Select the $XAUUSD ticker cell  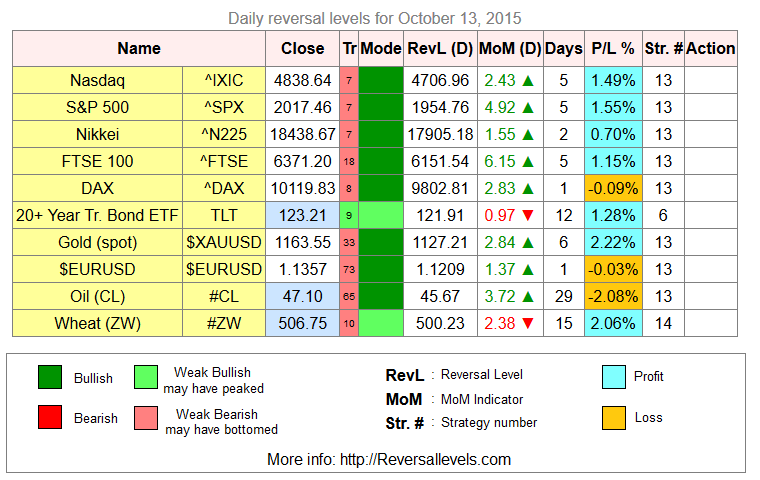pos(224,242)
